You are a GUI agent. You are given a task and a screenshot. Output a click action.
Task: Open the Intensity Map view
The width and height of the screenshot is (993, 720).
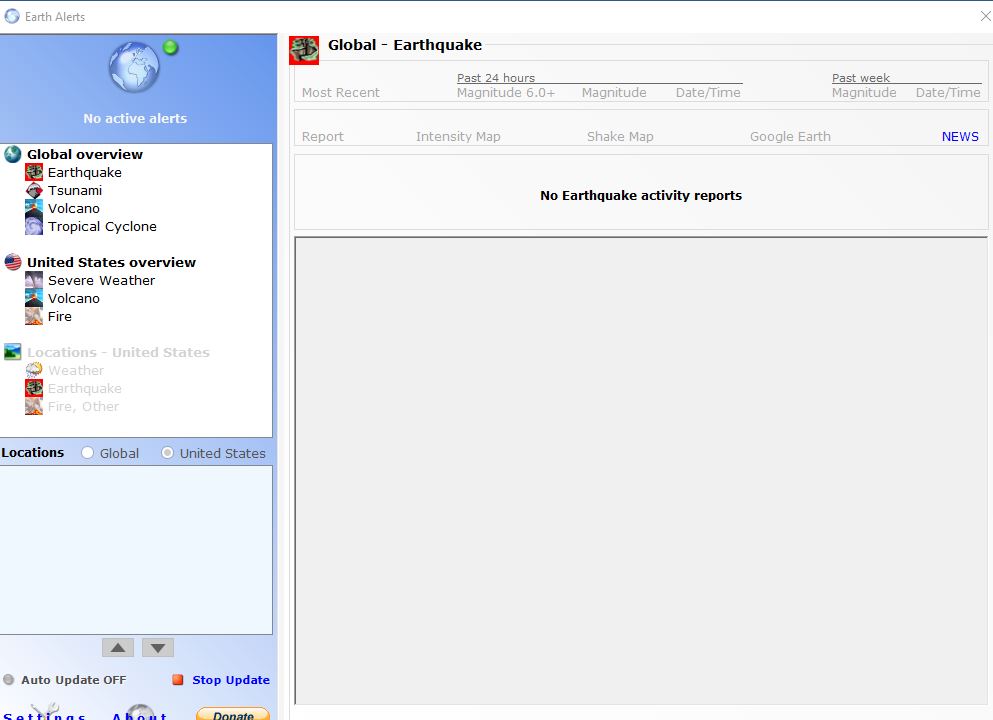pyautogui.click(x=458, y=137)
